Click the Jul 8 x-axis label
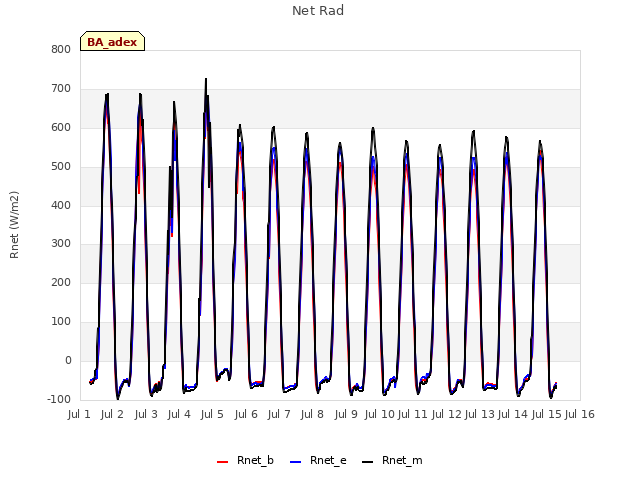 pos(312,414)
